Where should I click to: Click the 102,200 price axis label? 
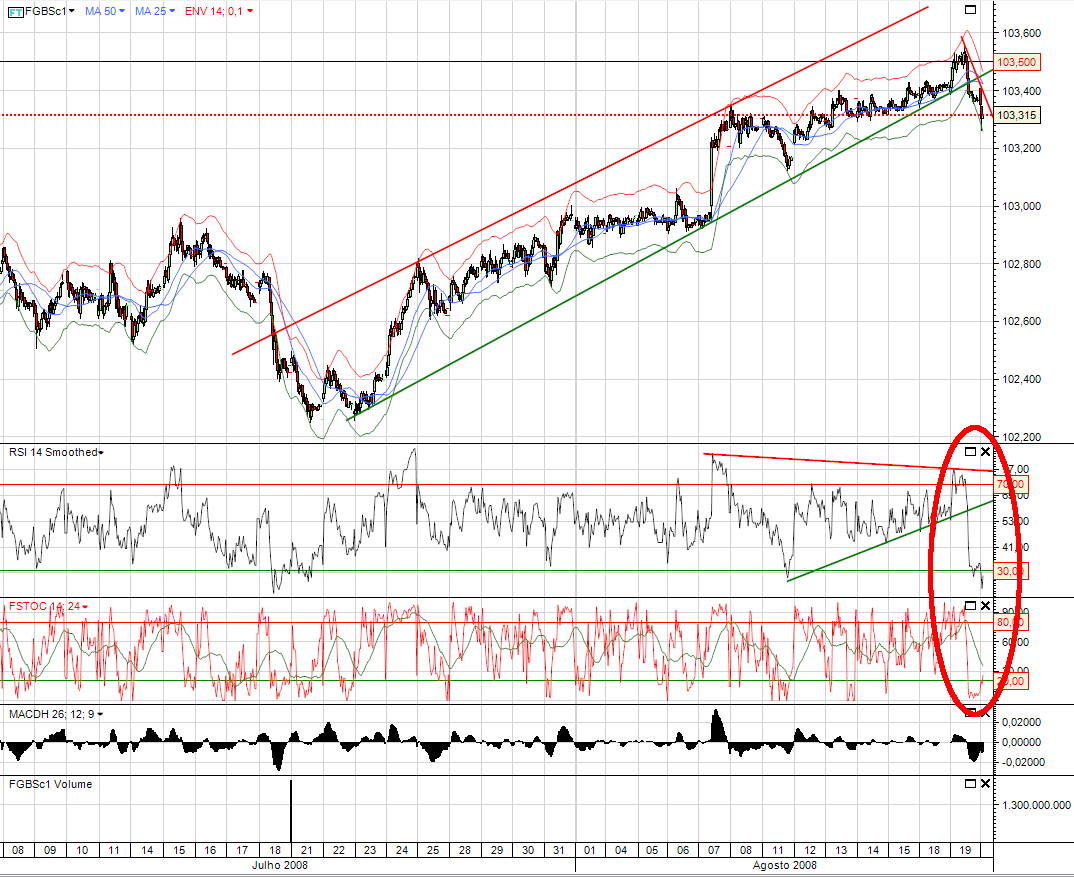[1021, 437]
